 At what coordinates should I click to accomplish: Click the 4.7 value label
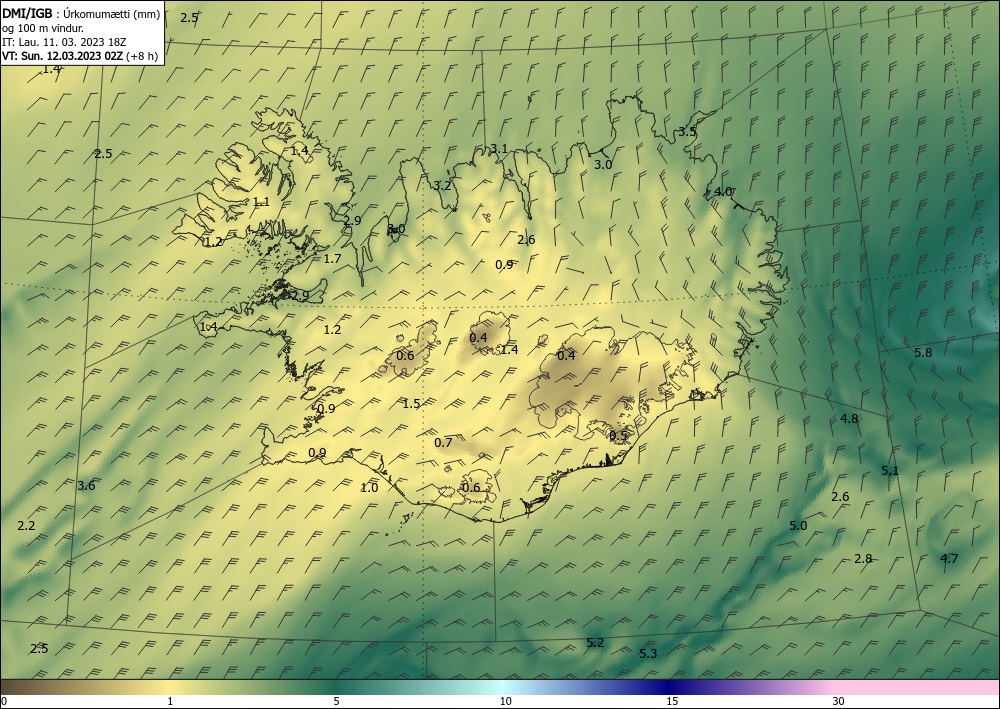[x=949, y=559]
